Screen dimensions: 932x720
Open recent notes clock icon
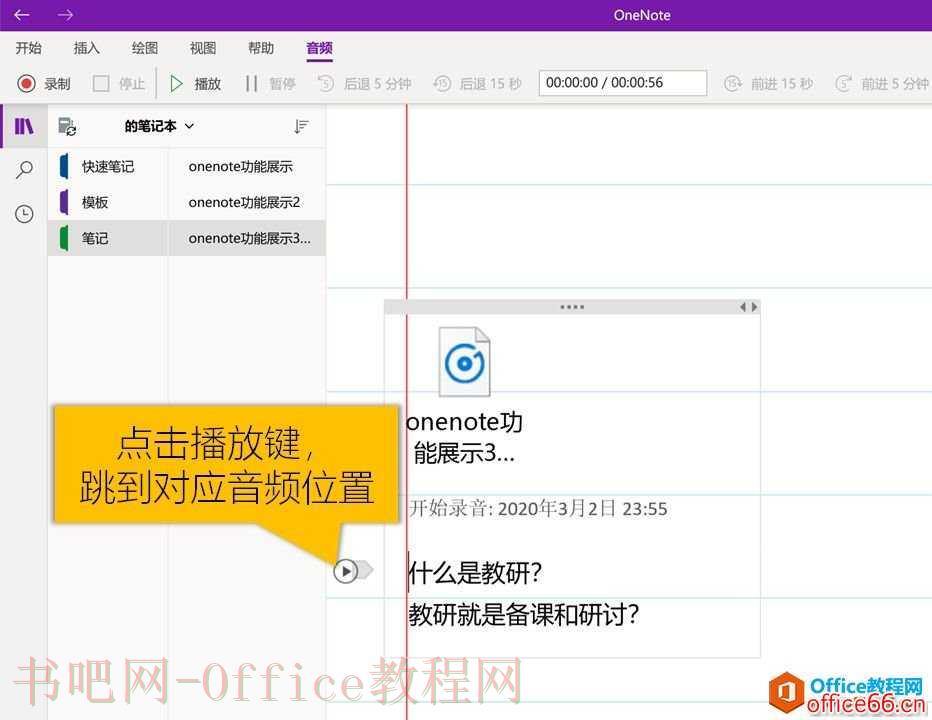coord(24,214)
